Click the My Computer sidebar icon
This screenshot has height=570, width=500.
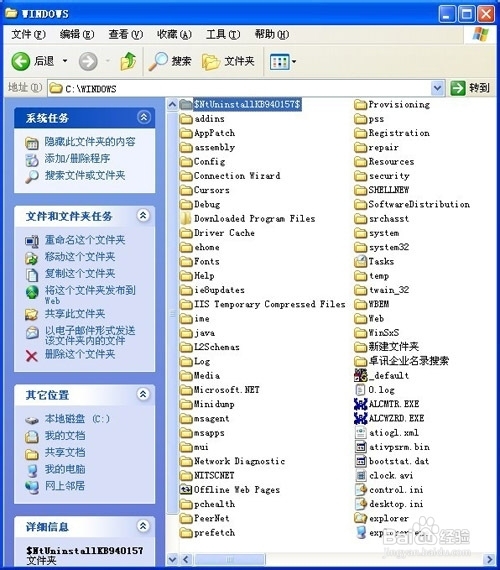pyautogui.click(x=32, y=470)
